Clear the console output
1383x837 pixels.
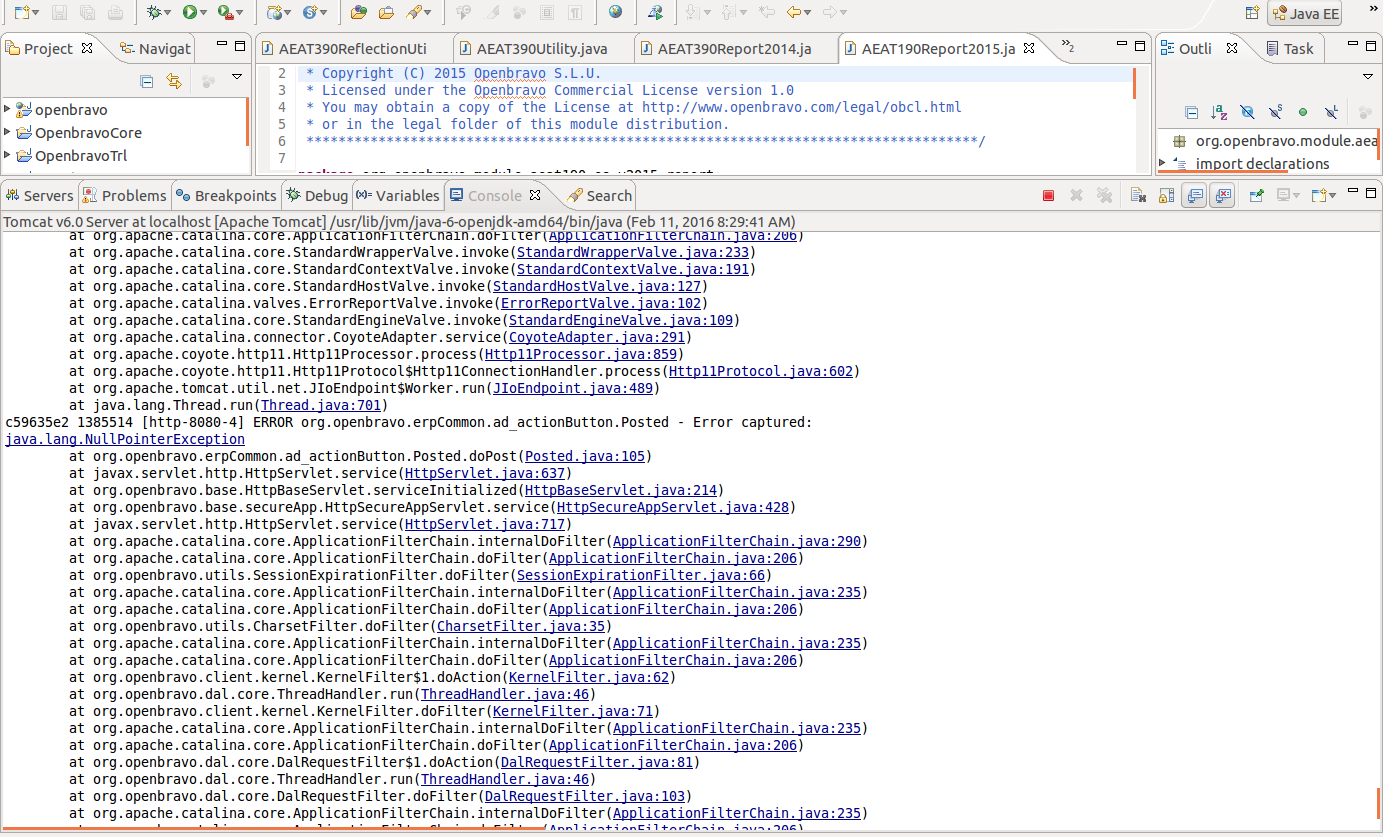(1138, 196)
